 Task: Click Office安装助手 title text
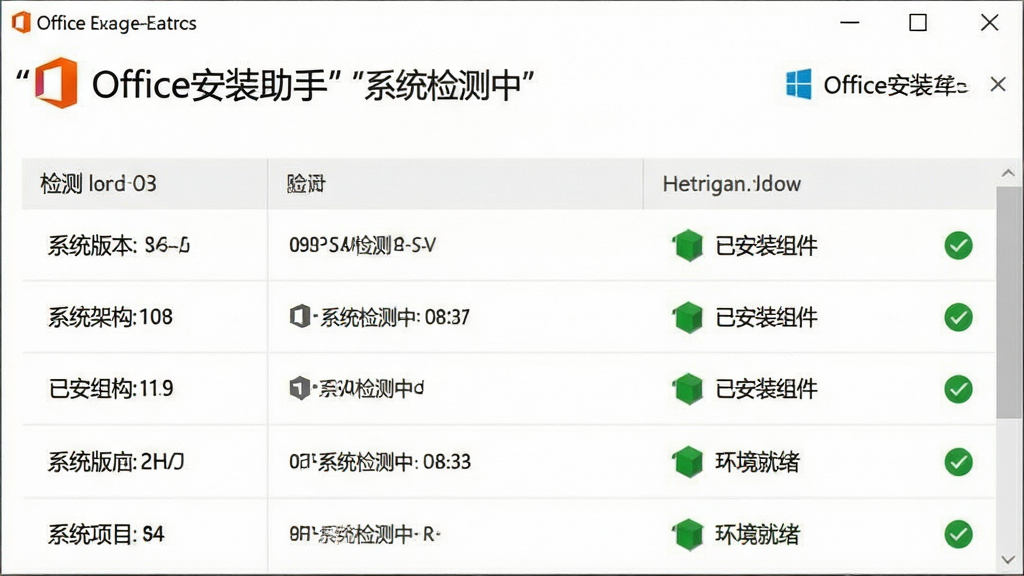pyautogui.click(x=210, y=85)
